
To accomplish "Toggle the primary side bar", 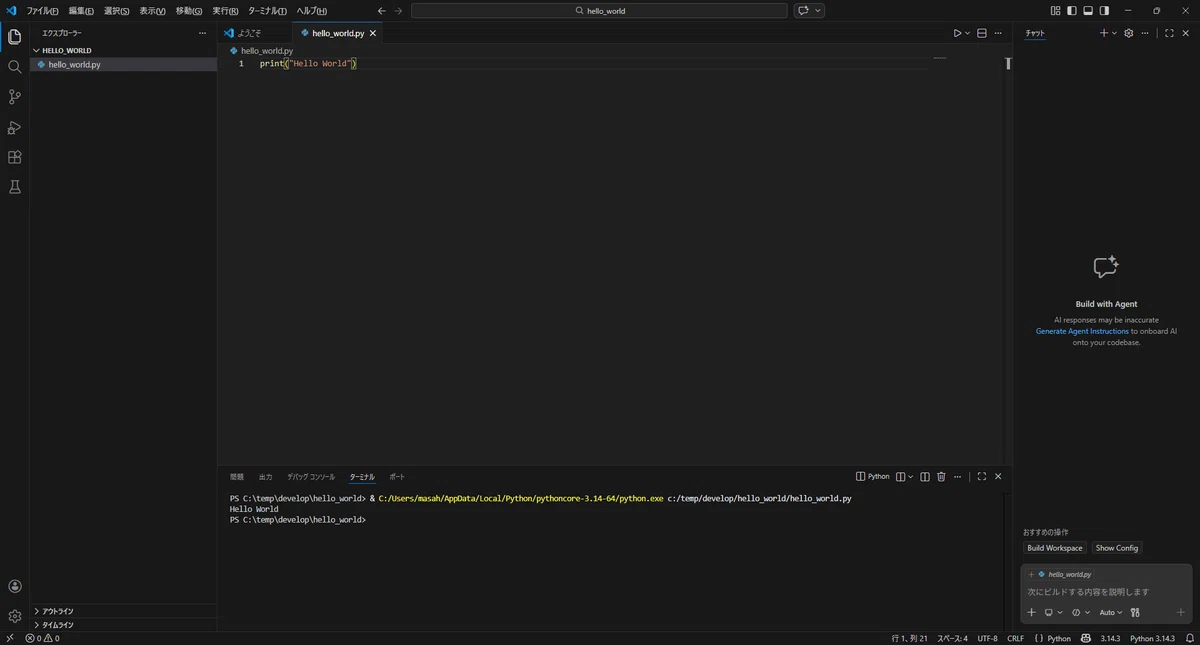I will [x=1072, y=11].
